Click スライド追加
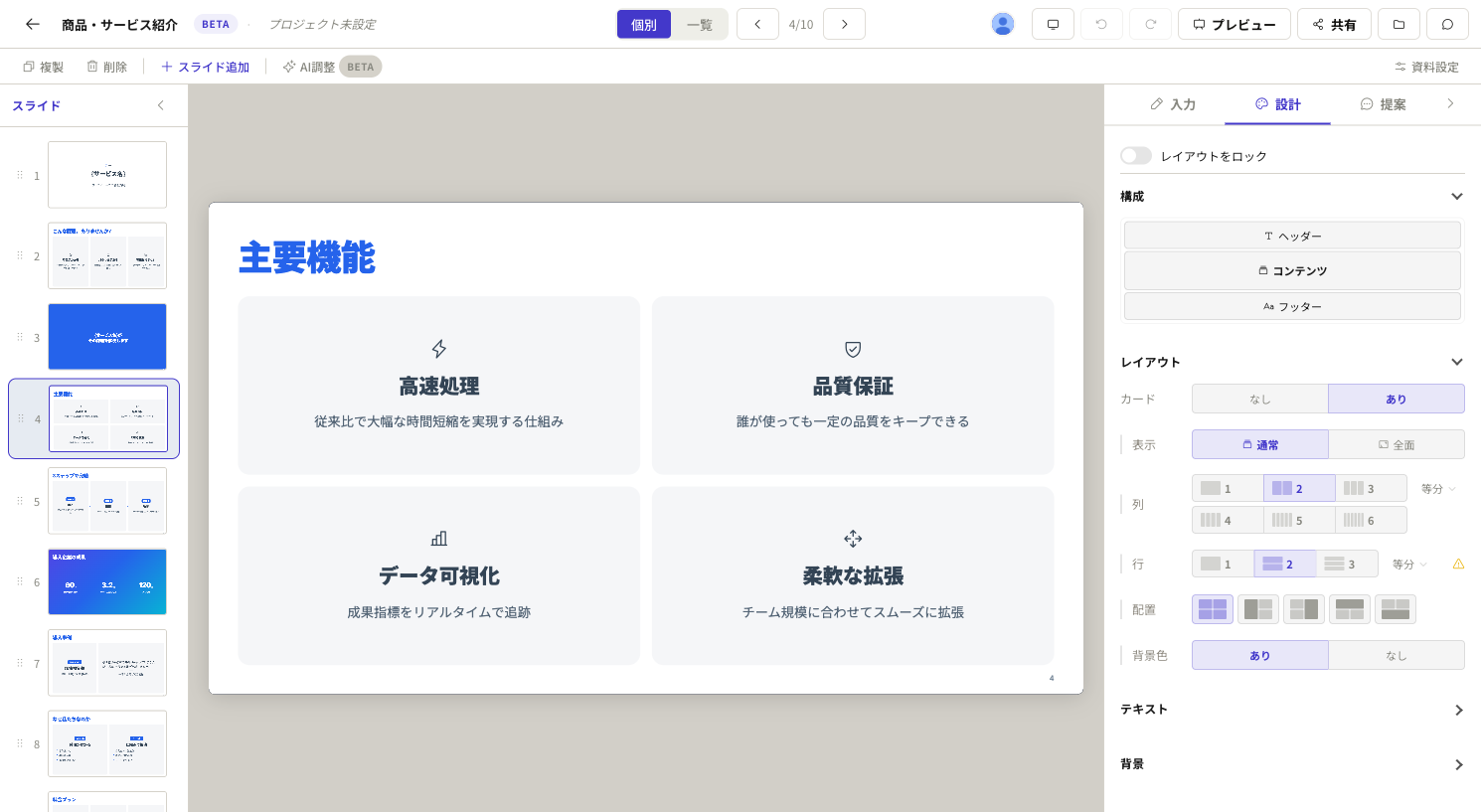This screenshot has width=1481, height=812. pos(206,67)
